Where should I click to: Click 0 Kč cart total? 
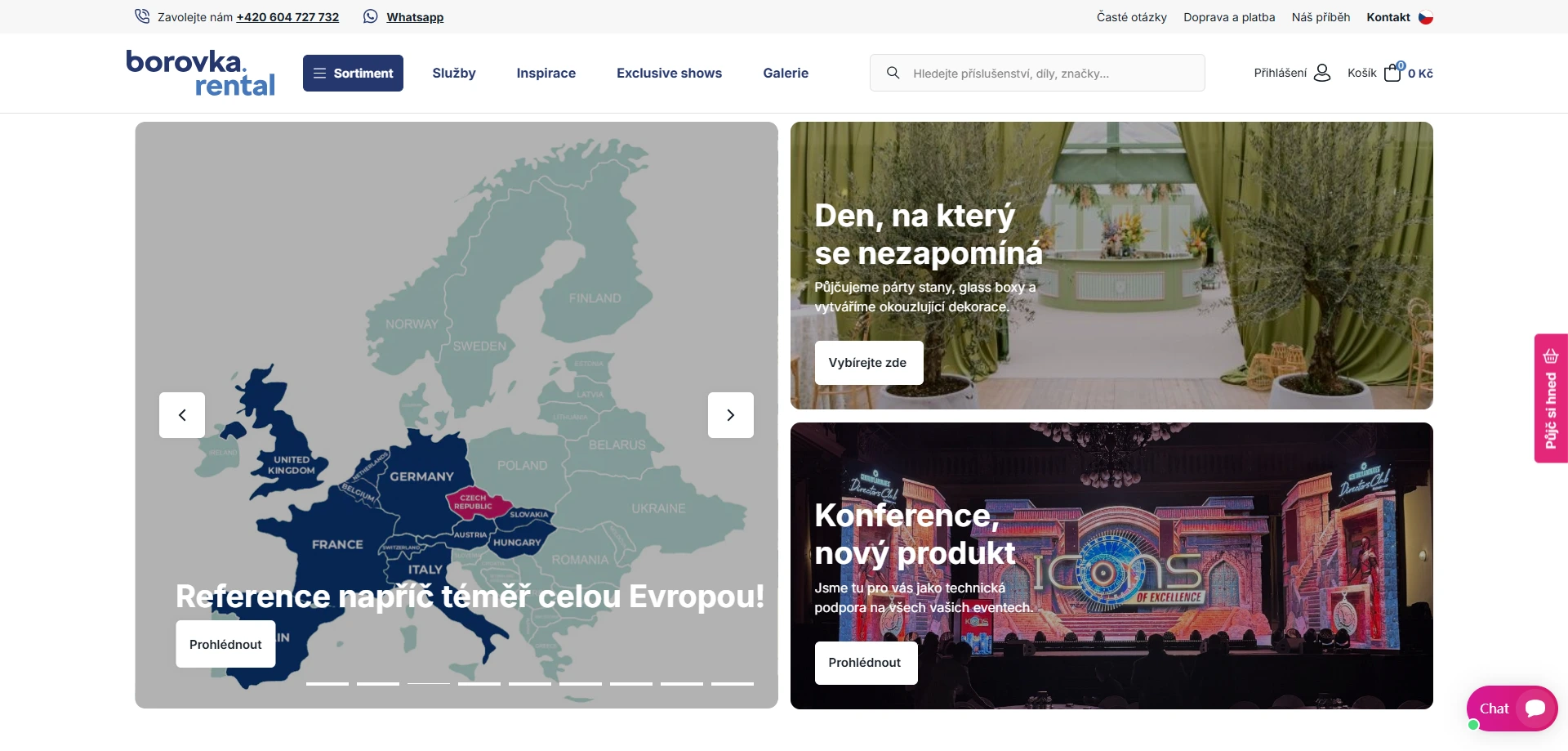[1420, 74]
